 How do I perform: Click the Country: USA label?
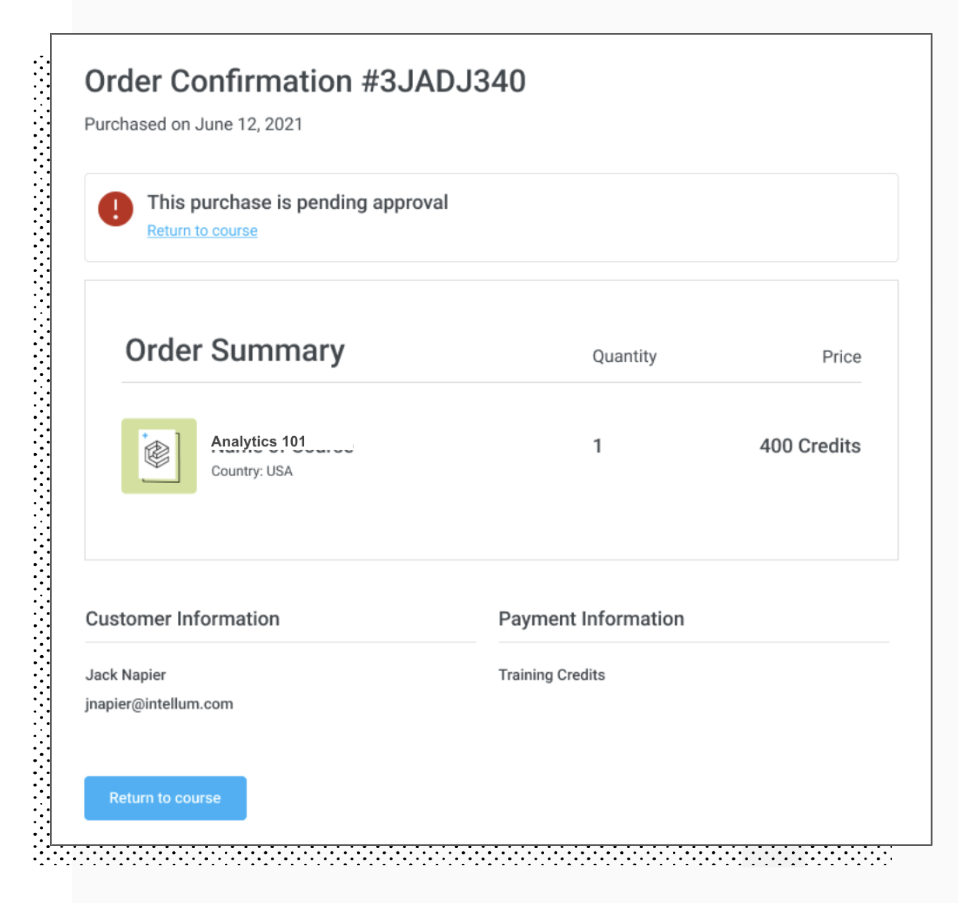pos(252,471)
